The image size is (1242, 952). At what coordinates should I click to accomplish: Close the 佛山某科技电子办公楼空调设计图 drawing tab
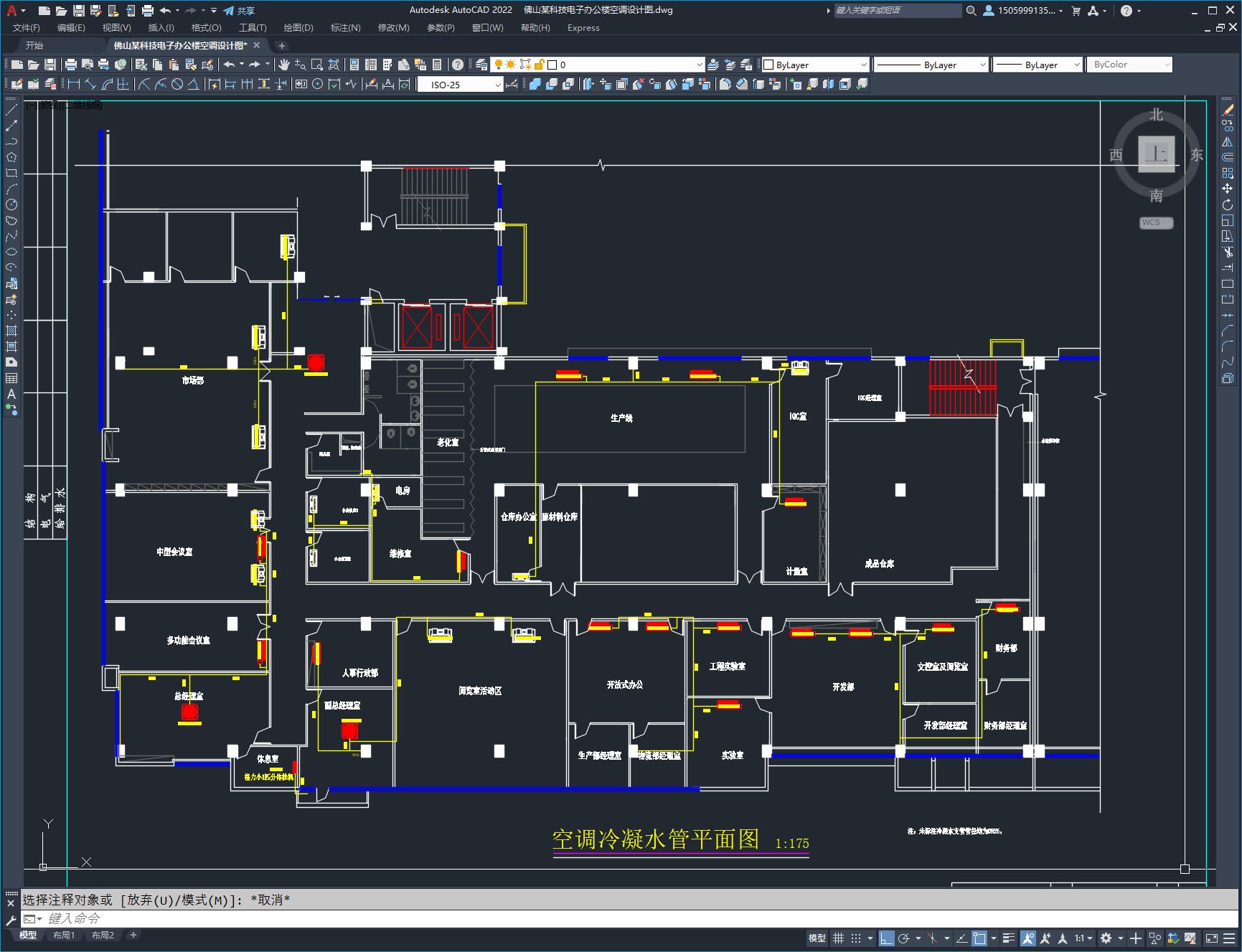[256, 45]
